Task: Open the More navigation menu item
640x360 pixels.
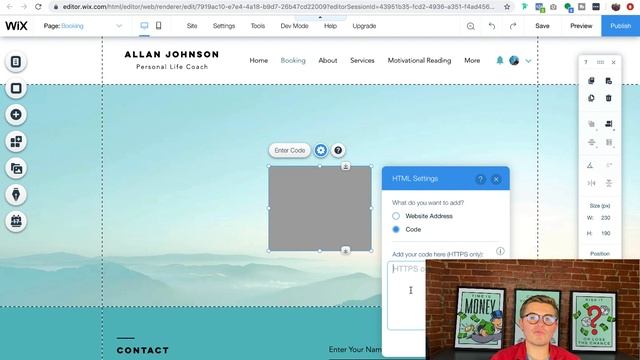Action: coord(472,60)
